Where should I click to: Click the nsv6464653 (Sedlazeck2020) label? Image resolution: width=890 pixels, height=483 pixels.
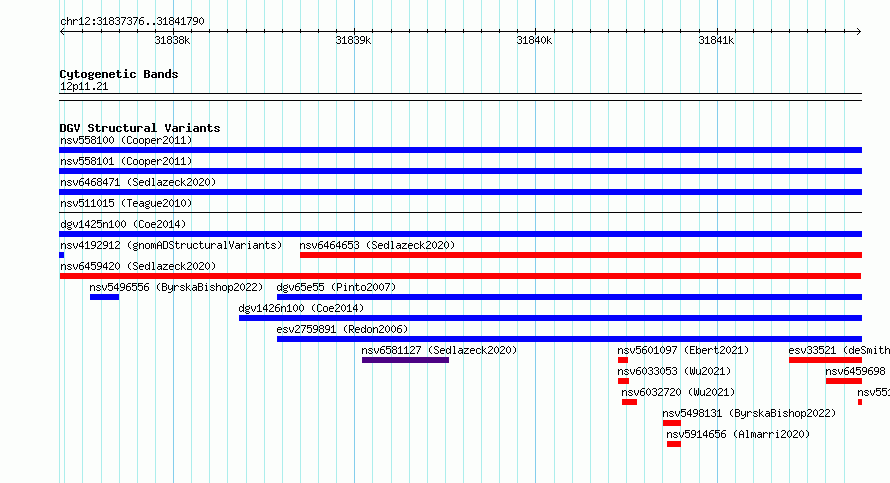pos(377,245)
